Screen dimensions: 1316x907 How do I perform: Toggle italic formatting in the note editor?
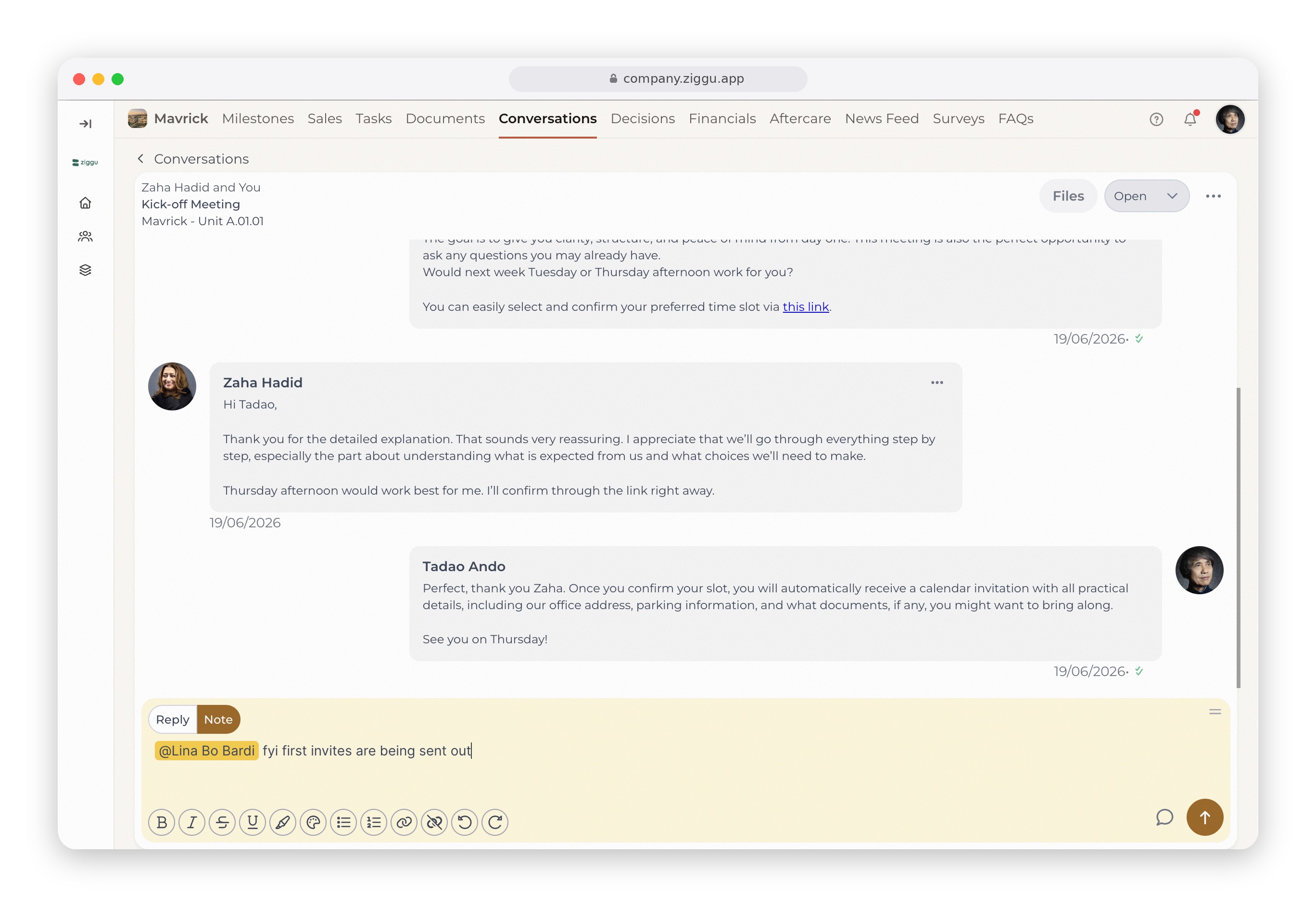click(192, 822)
